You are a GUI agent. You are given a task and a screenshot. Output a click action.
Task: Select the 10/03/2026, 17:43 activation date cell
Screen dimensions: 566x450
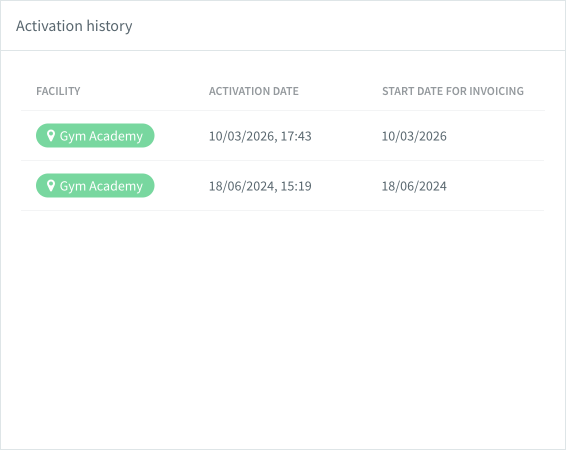(260, 136)
